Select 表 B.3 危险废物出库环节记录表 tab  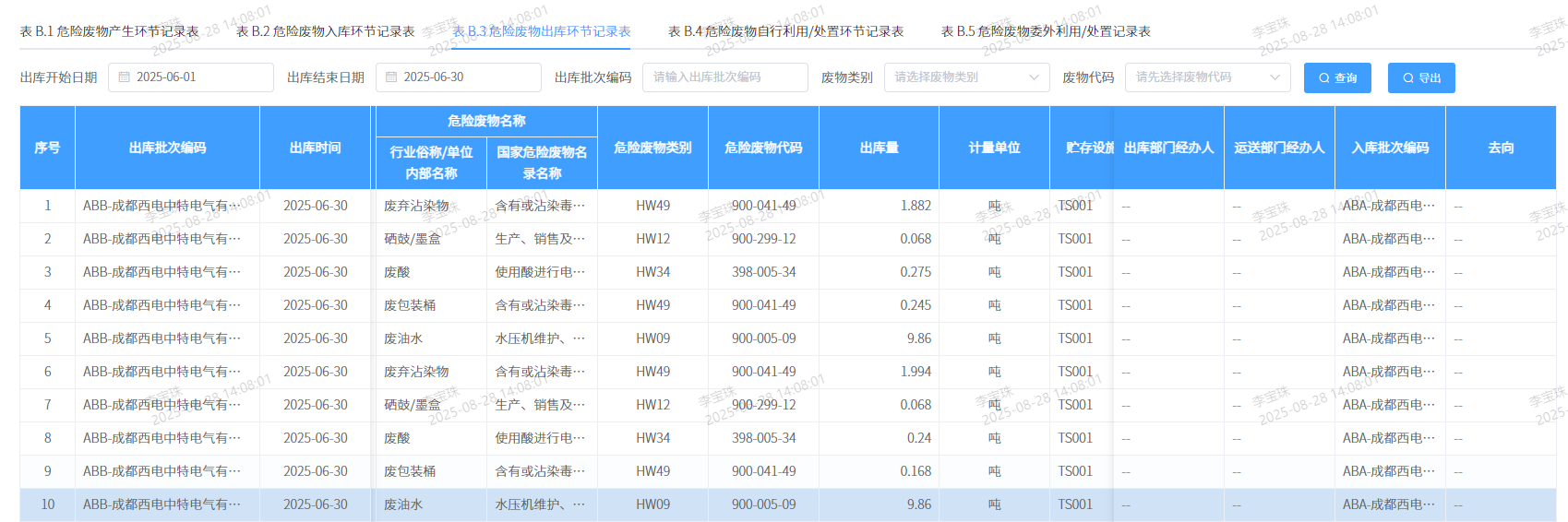[x=542, y=31]
